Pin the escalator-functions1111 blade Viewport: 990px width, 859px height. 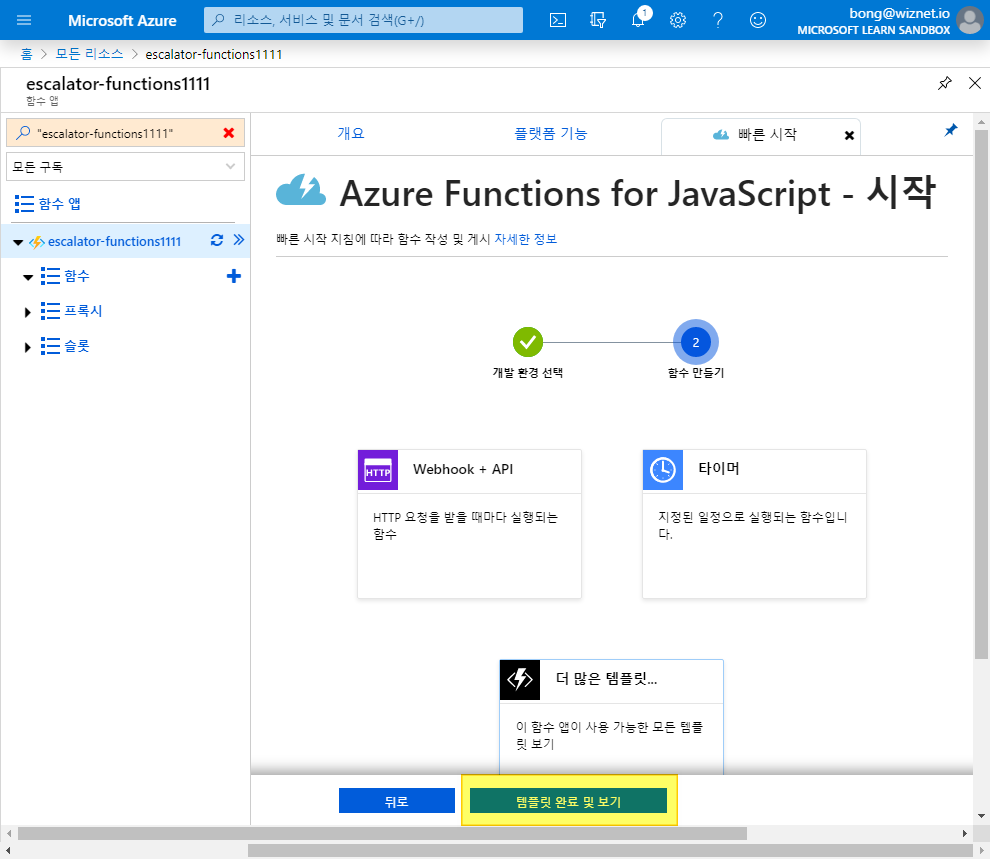pyautogui.click(x=945, y=83)
